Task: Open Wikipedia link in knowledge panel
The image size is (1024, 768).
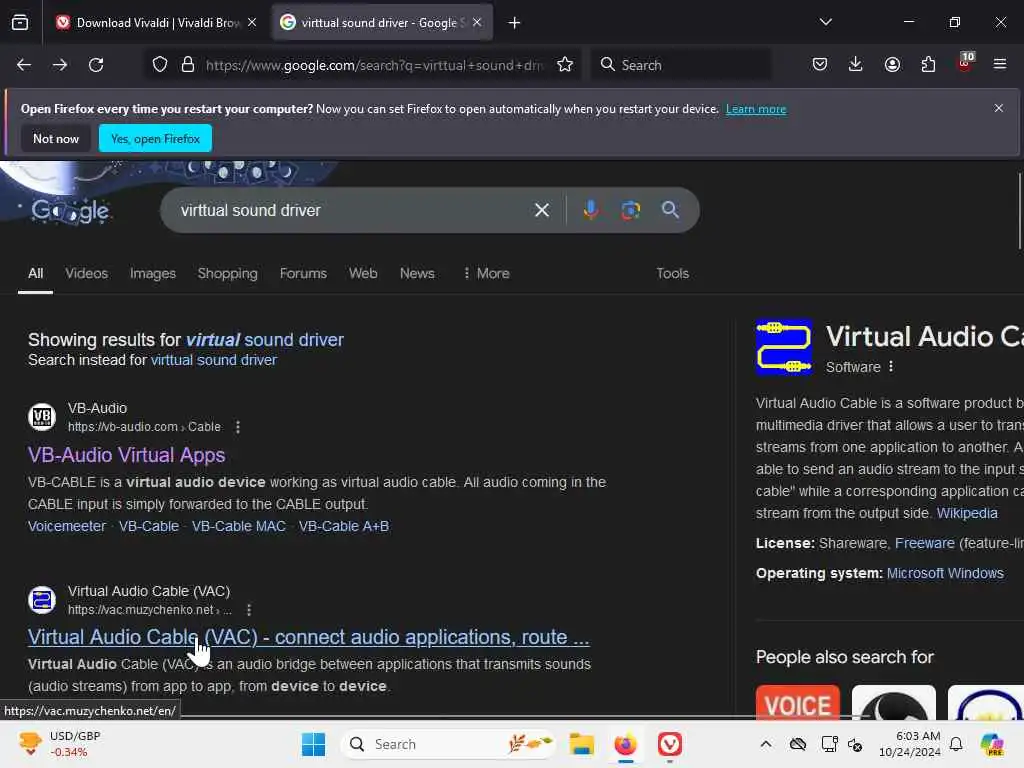Action: [x=967, y=513]
